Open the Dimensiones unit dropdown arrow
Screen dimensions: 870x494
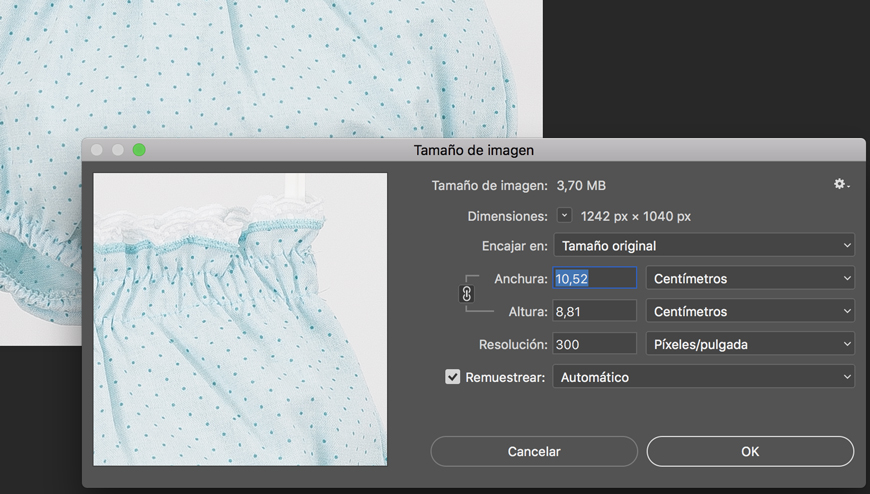point(564,215)
